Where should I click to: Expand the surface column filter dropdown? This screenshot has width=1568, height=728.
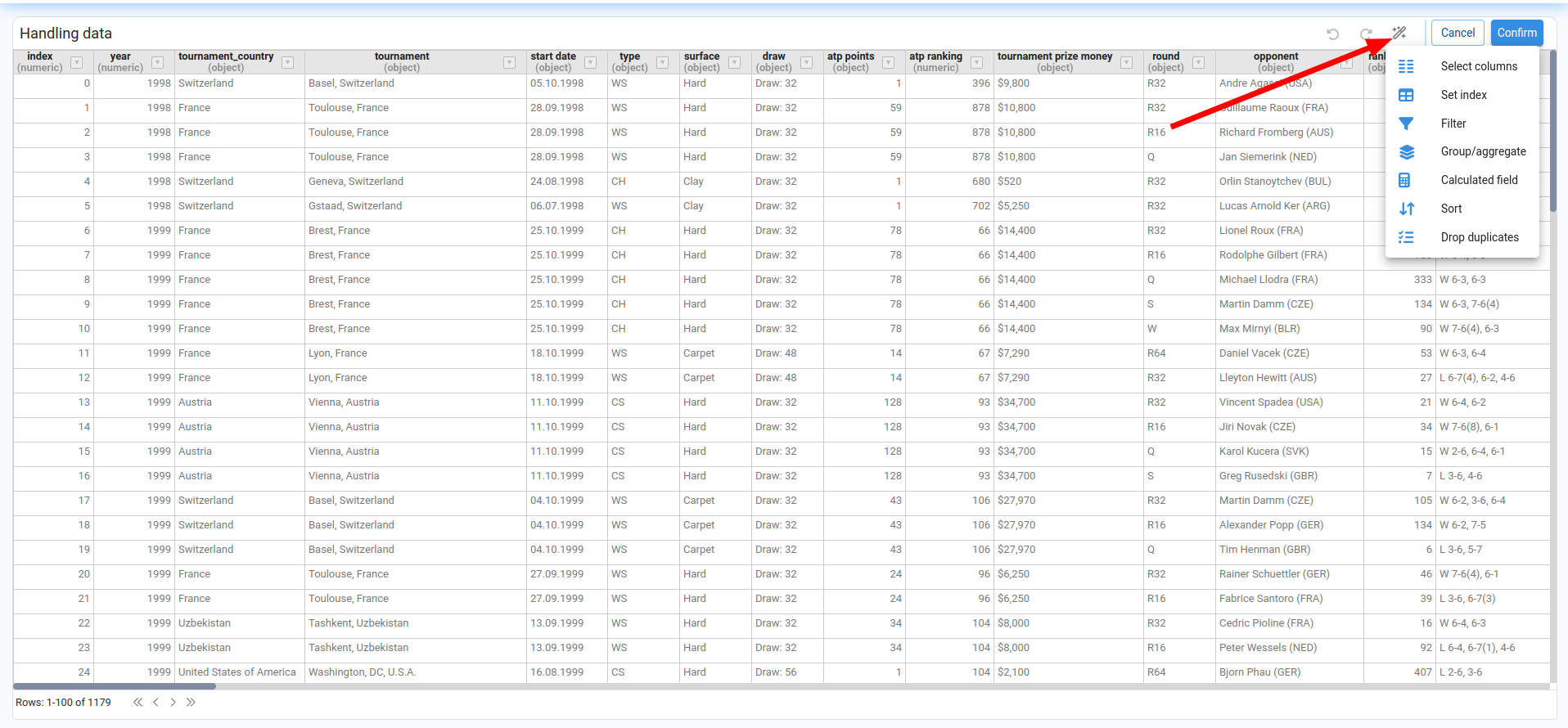(735, 62)
